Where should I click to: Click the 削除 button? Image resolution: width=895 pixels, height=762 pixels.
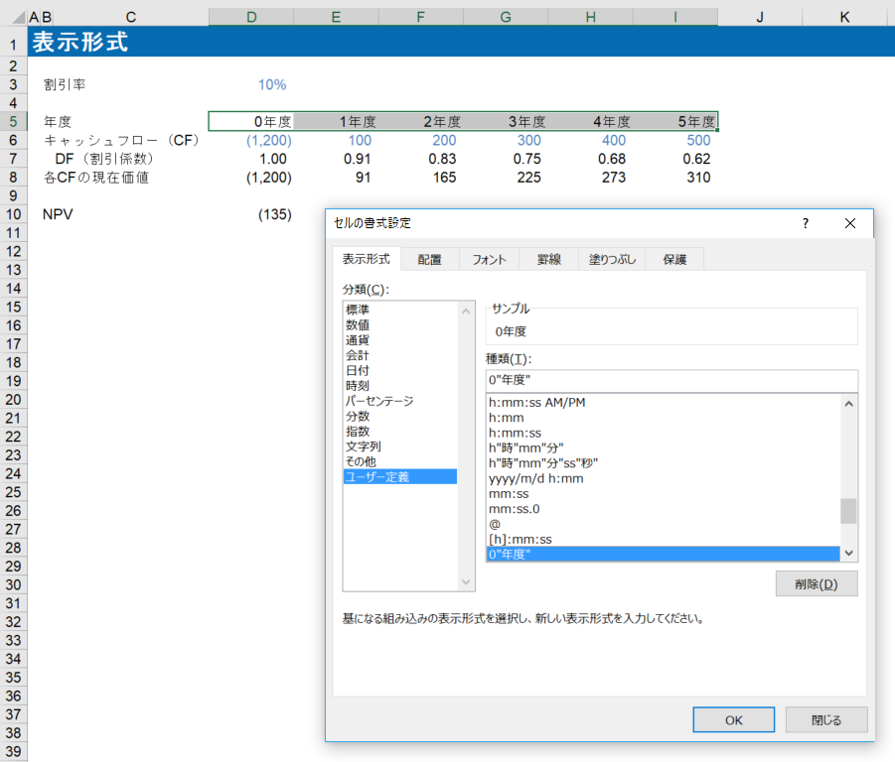click(x=816, y=584)
